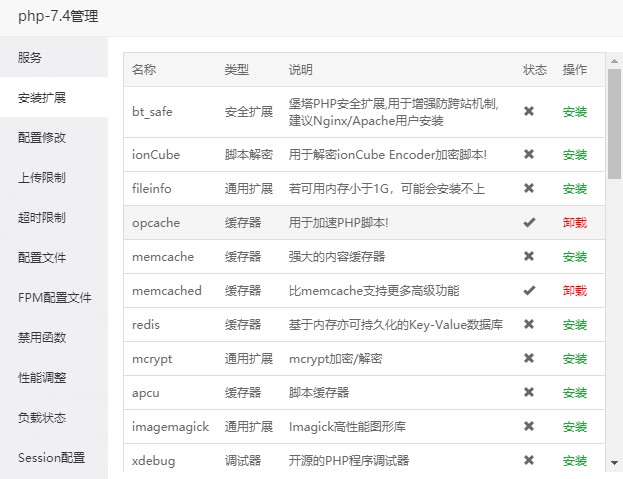Click the redis X status icon
Screen dimensions: 623x479
point(529,324)
